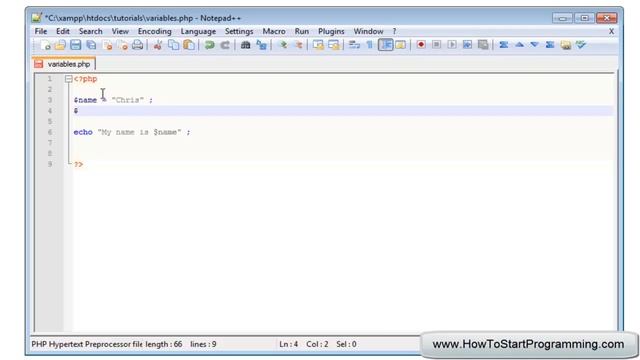Save the file using the Save icon
Screen dimensions: 640x360
coord(76,45)
